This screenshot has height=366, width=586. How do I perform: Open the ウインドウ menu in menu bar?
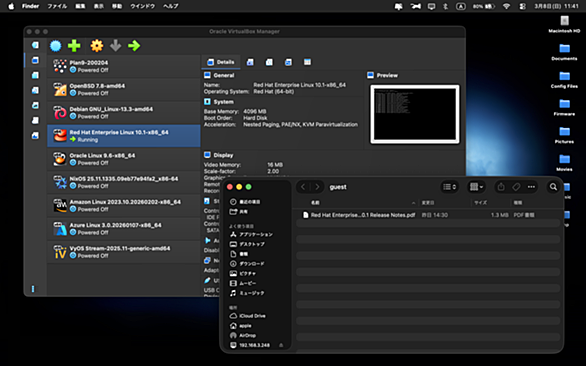click(142, 6)
